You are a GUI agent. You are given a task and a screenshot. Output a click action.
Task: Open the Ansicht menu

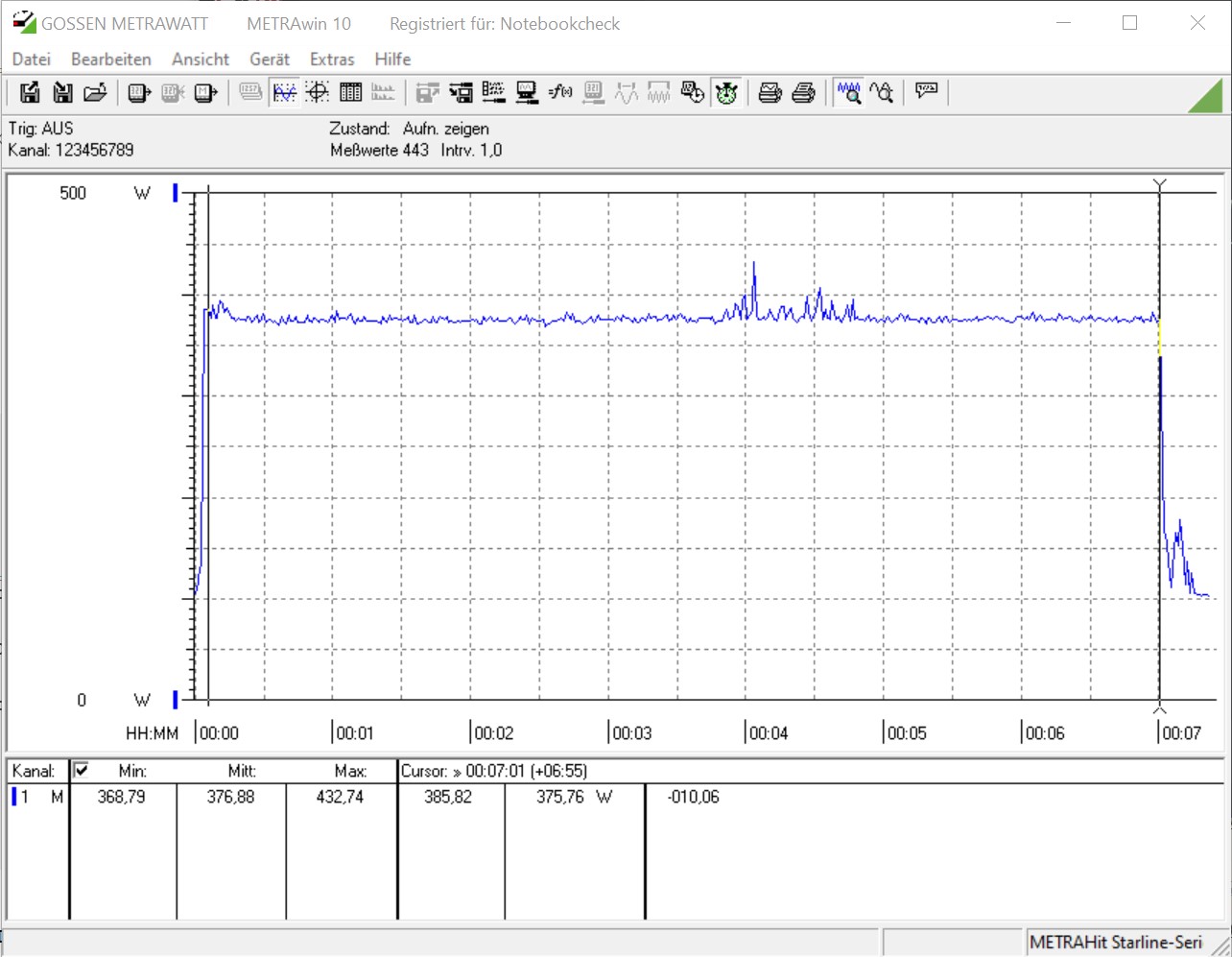click(201, 60)
